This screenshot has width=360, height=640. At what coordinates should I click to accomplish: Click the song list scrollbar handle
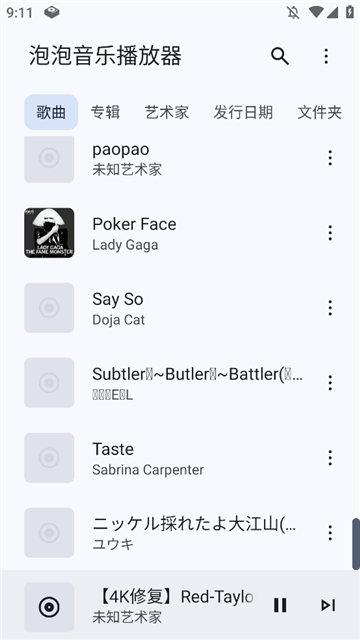click(x=356, y=544)
